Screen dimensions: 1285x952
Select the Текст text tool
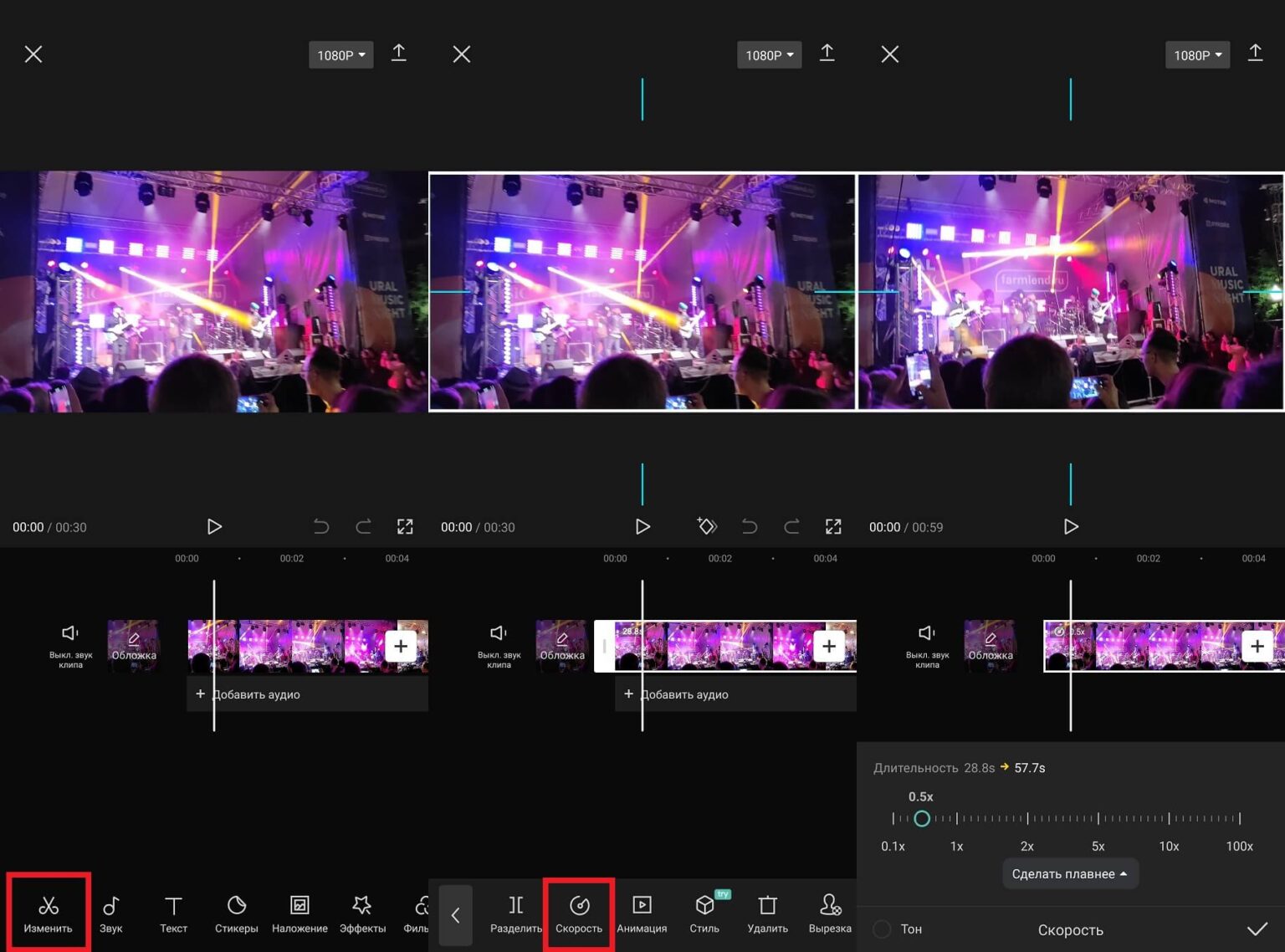tap(173, 912)
